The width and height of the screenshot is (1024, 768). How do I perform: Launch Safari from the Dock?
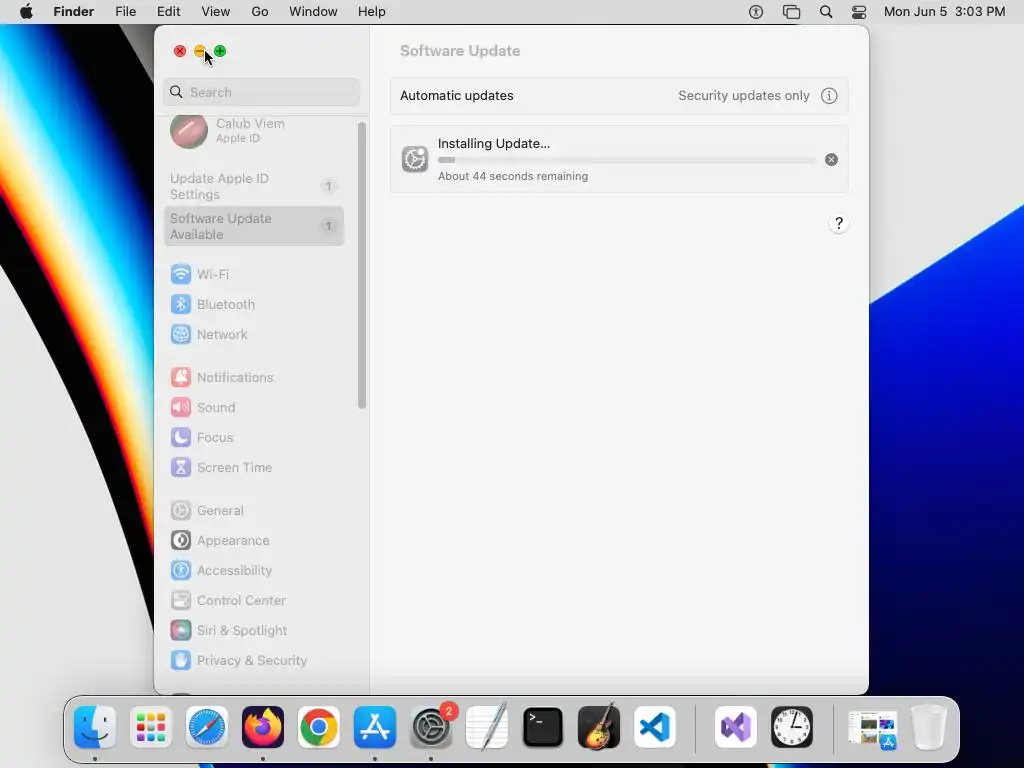click(207, 727)
